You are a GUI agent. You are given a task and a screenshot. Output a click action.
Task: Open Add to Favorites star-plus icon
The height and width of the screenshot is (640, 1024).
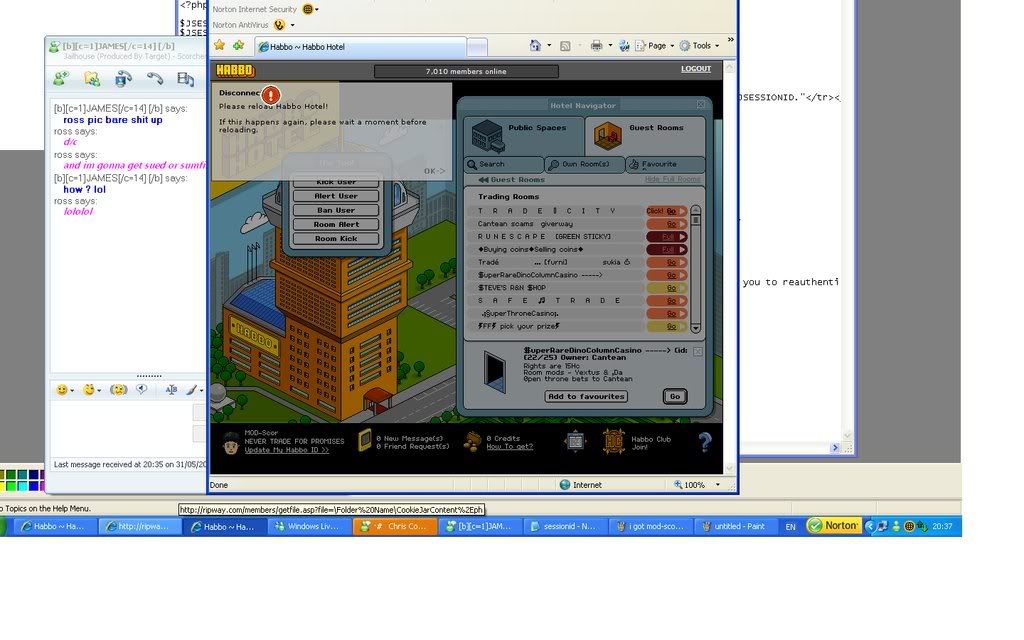tap(238, 46)
